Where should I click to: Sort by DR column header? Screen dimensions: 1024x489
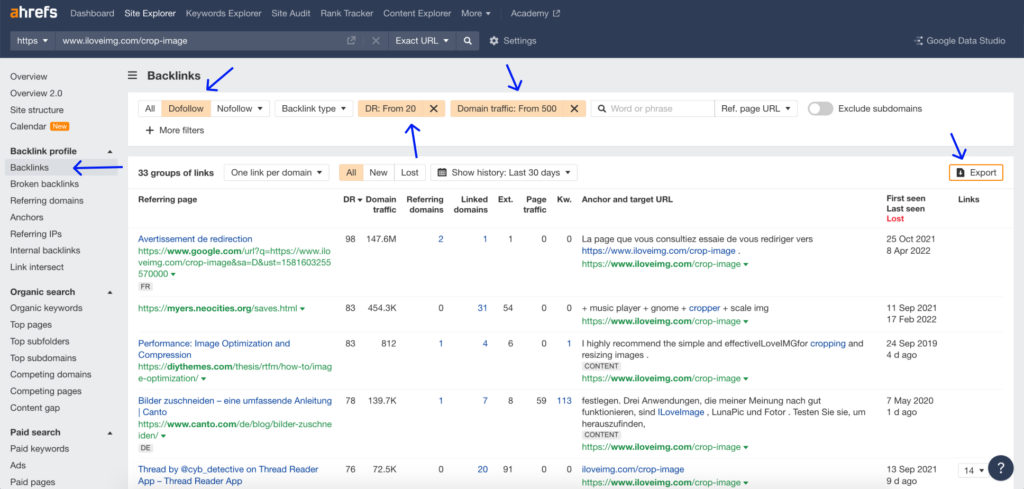pyautogui.click(x=353, y=199)
